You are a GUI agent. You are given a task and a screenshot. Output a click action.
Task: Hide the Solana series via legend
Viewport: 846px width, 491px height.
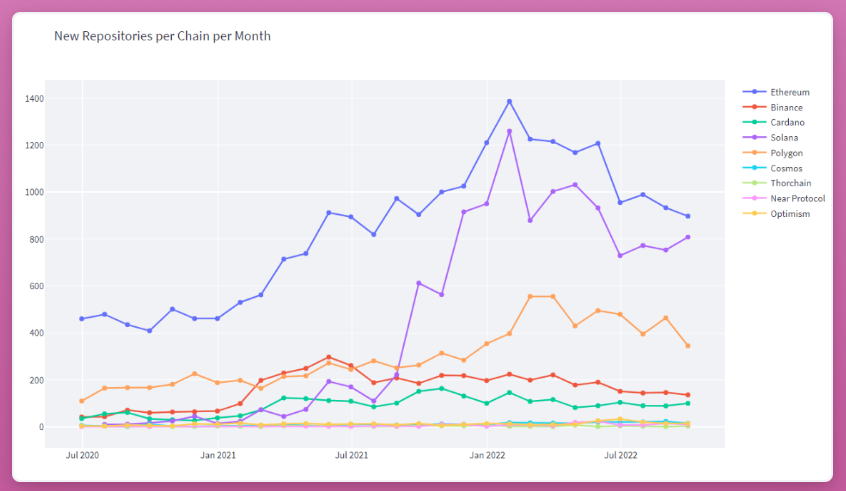pyautogui.click(x=770, y=138)
